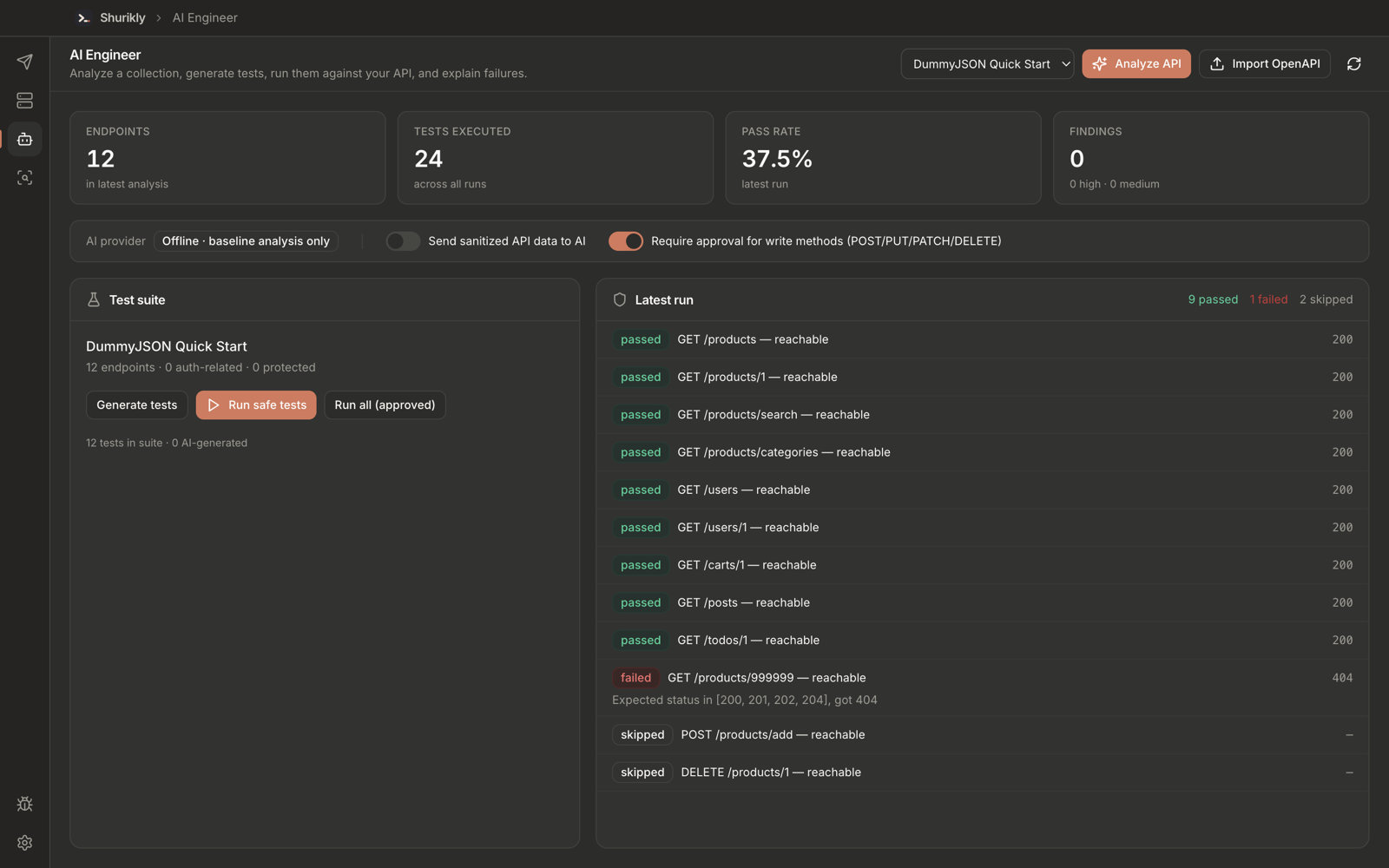Click the 2 skipped summary text
This screenshot has height=868, width=1389.
tap(1326, 299)
